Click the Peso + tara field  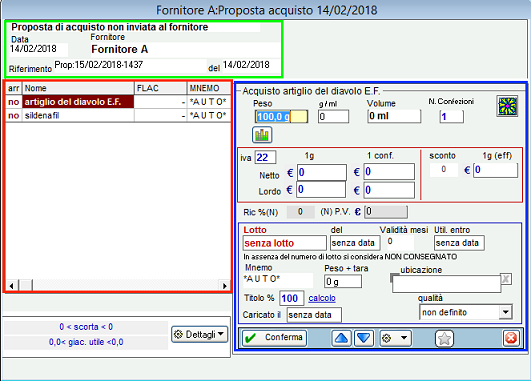pos(343,281)
